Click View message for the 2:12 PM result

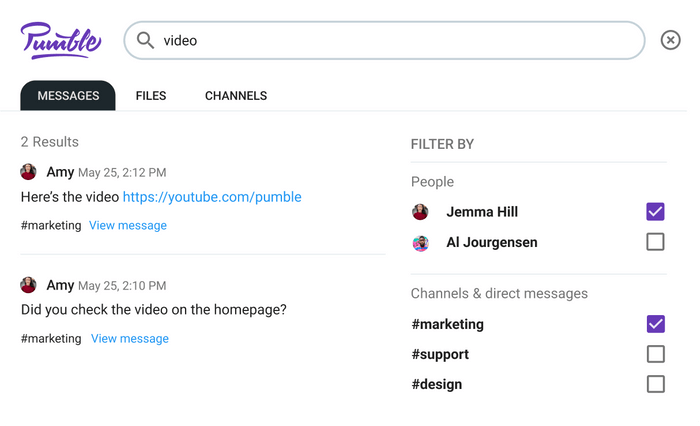click(128, 226)
